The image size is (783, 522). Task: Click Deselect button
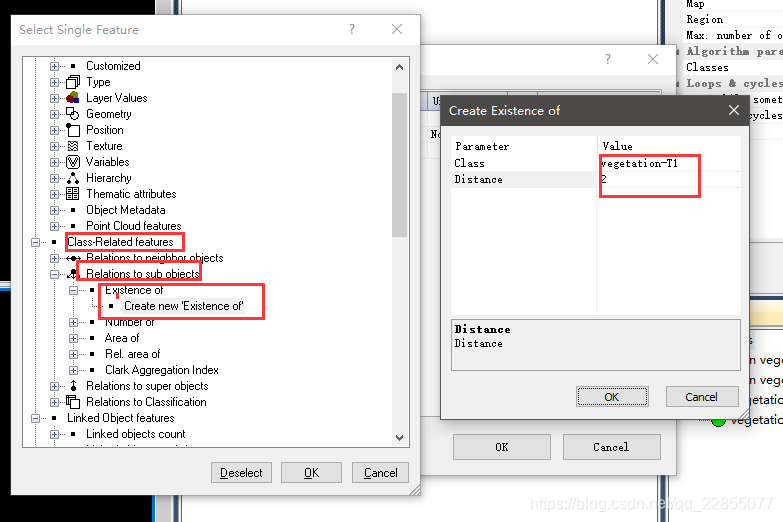coord(241,473)
